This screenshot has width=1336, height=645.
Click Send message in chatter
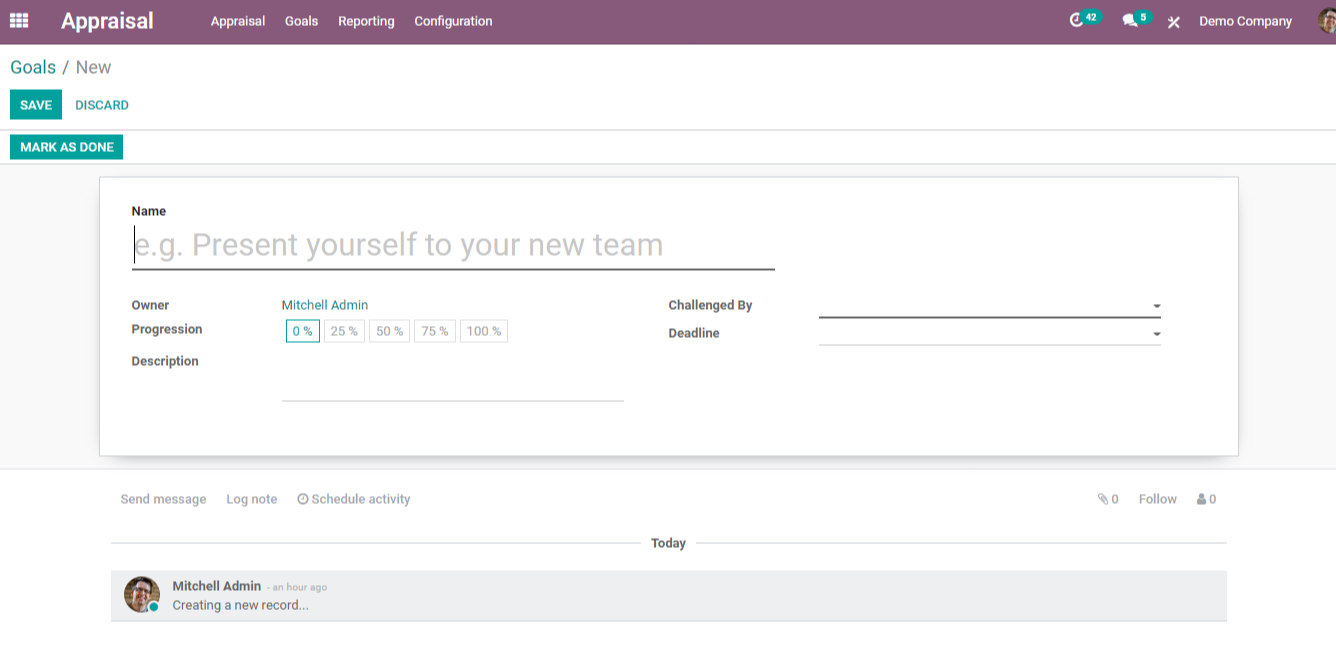tap(163, 499)
